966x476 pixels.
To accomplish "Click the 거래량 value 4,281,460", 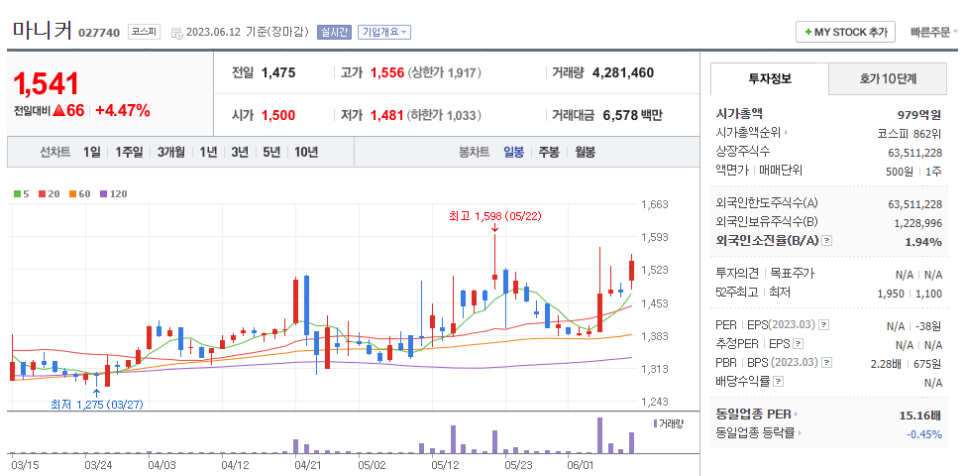I will pyautogui.click(x=623, y=73).
